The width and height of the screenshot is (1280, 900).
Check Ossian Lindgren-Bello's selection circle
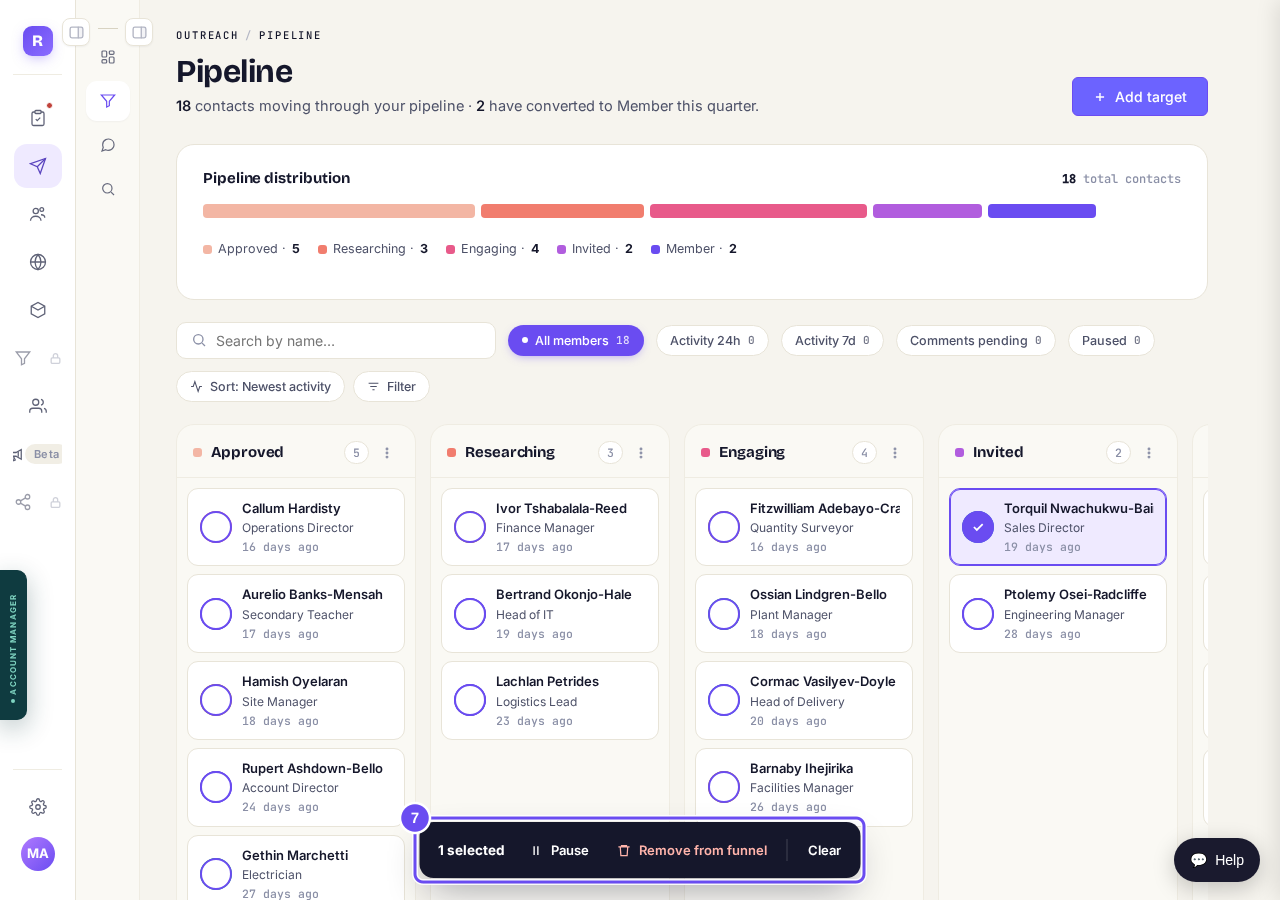pos(724,614)
